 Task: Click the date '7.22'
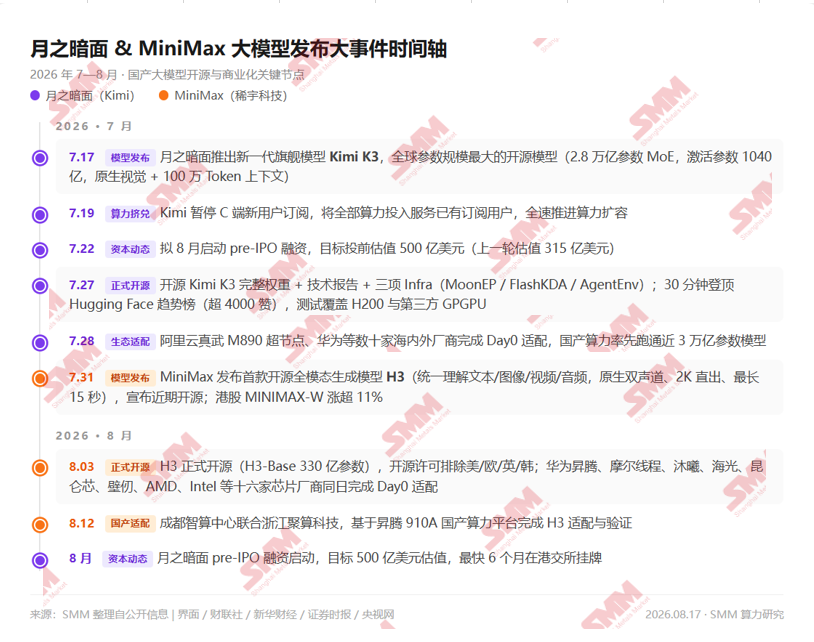tap(82, 249)
